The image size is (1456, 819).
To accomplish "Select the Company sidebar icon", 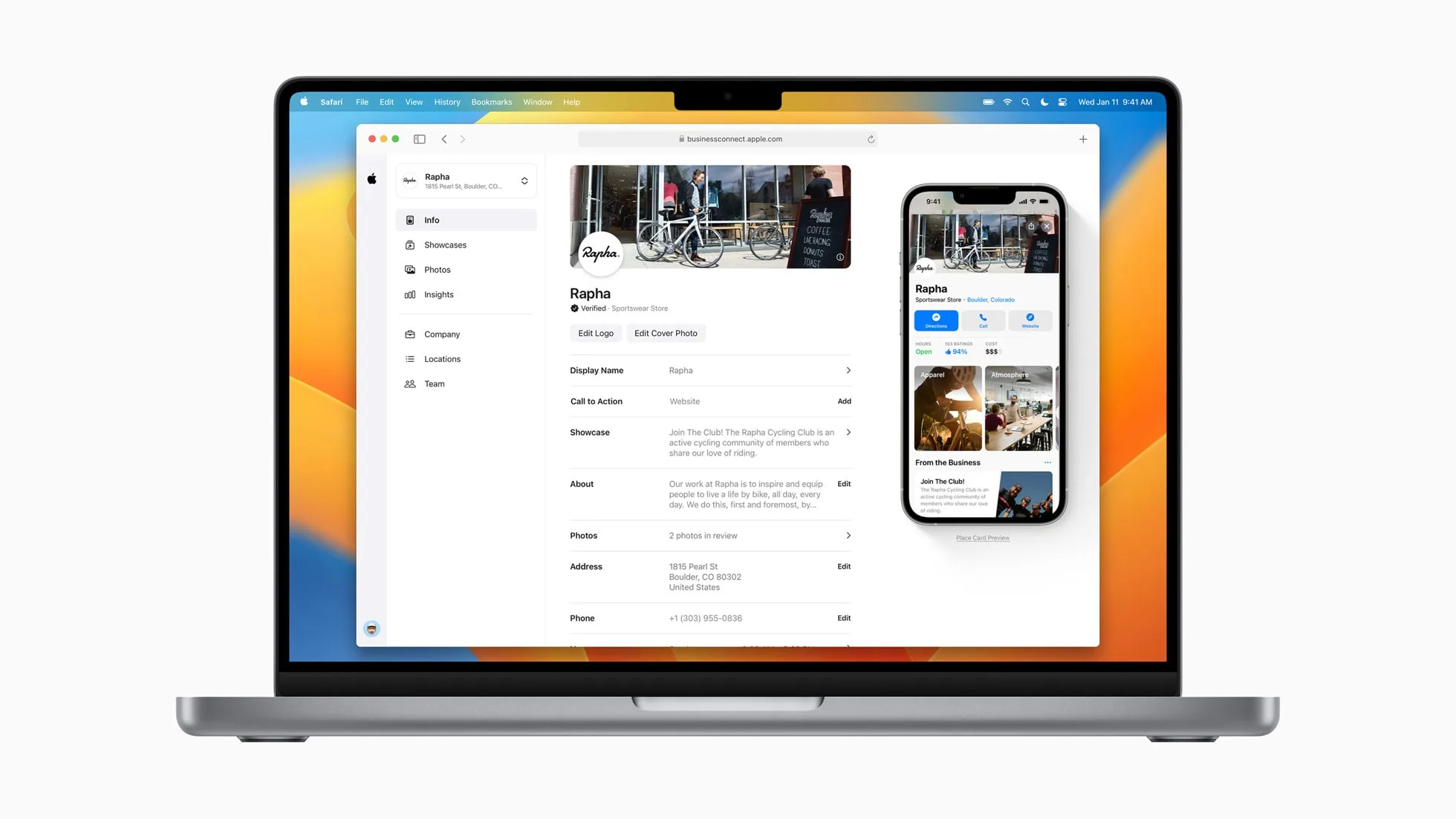I will 410,334.
